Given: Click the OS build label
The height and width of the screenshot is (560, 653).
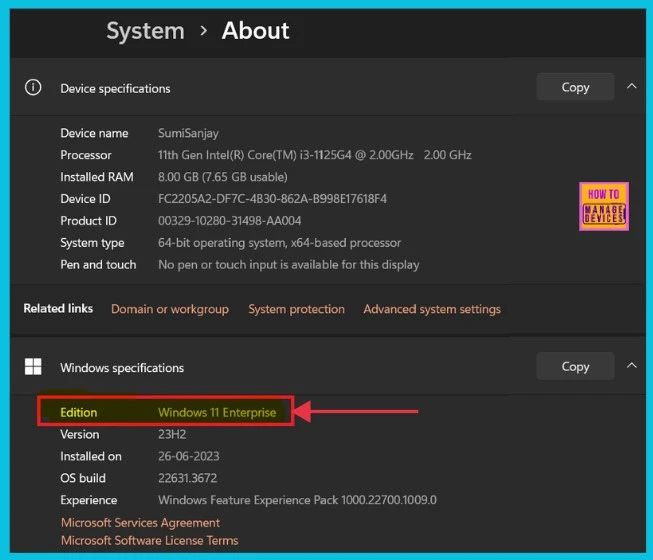Looking at the screenshot, I should (x=83, y=478).
